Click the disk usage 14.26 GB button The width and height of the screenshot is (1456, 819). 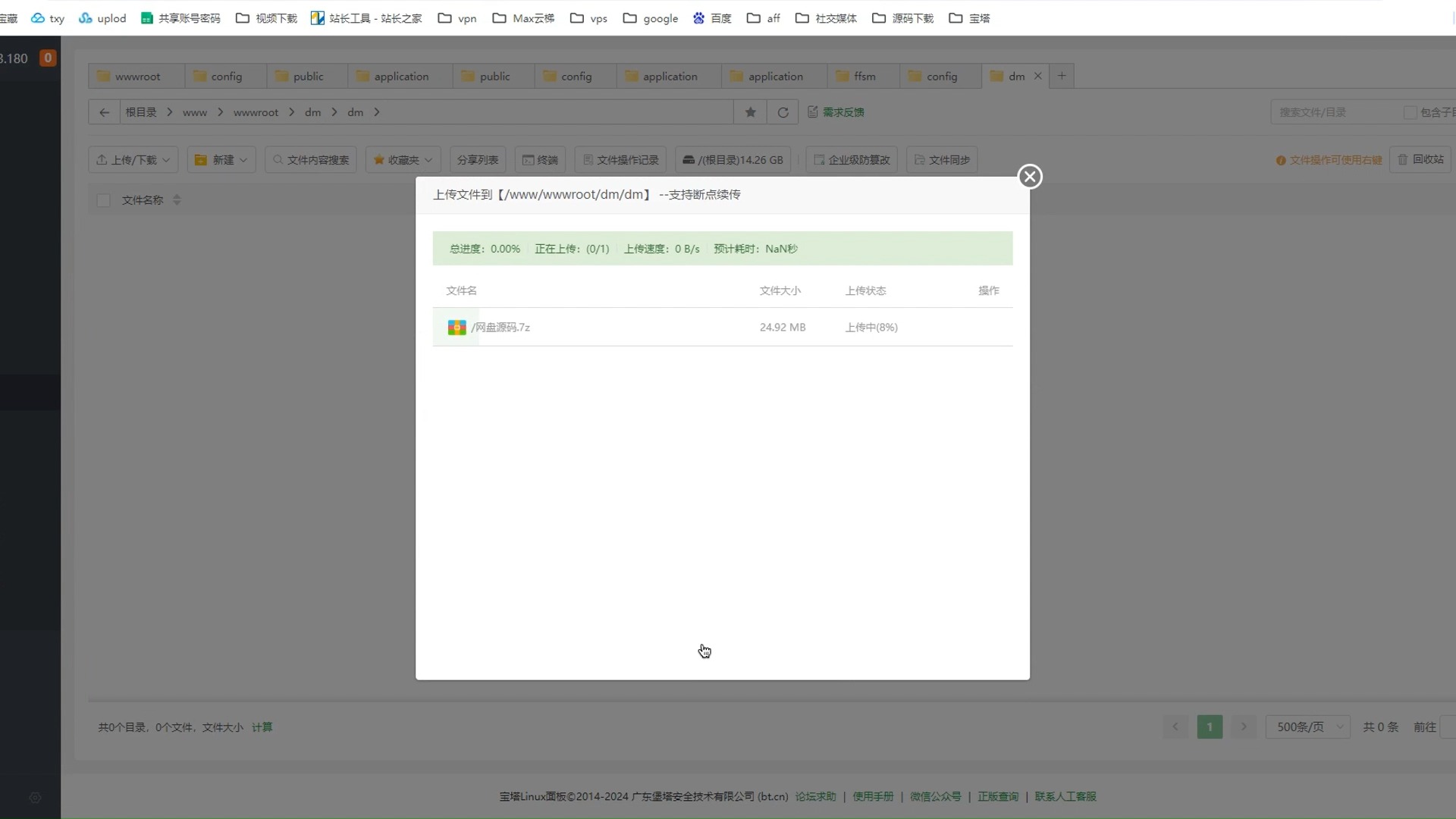pyautogui.click(x=733, y=160)
